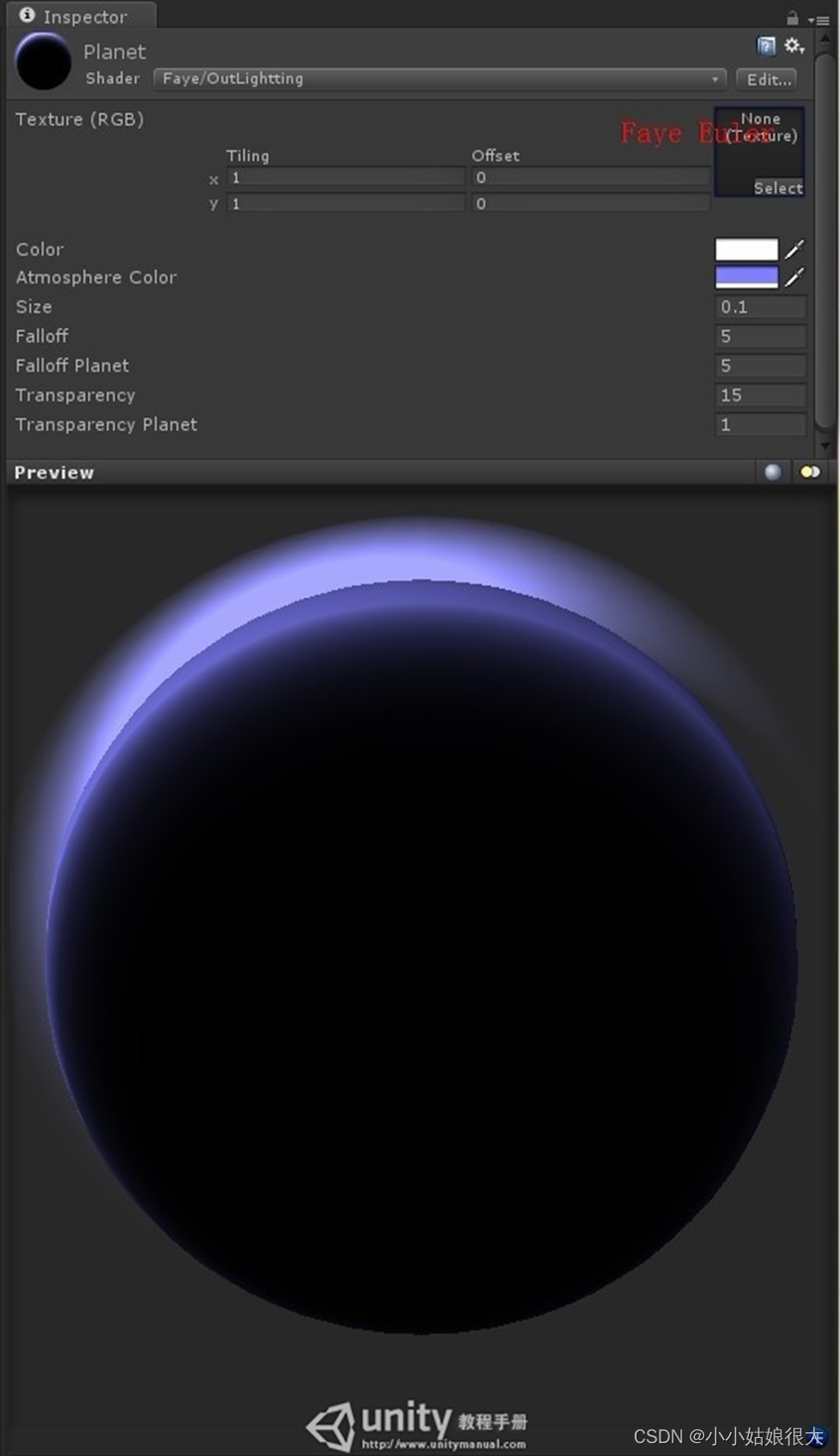Click the dropdown arrow beside the hamburger menu

(811, 20)
